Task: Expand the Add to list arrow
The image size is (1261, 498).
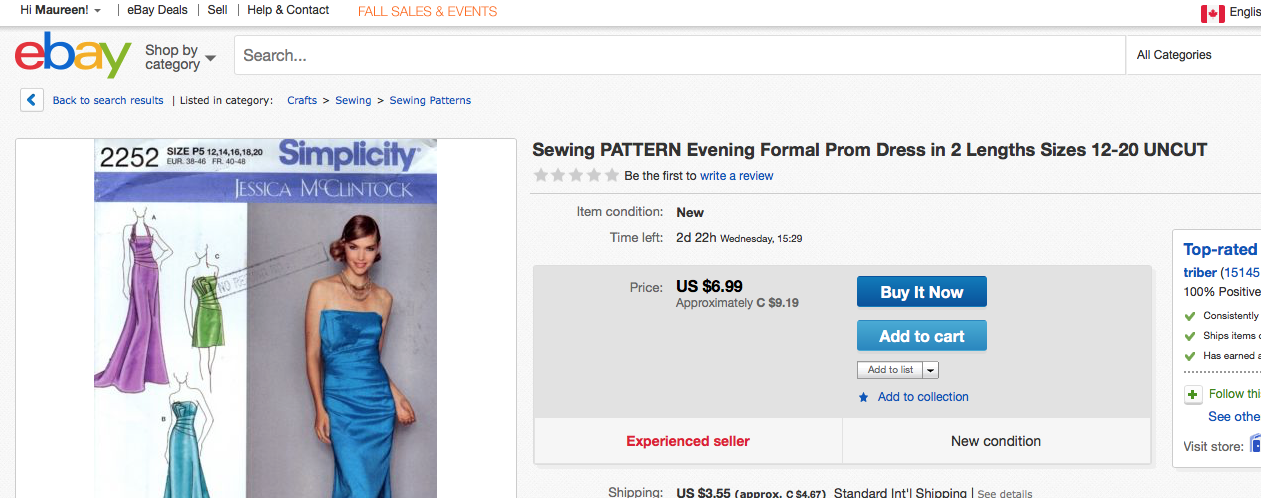Action: pos(930,370)
